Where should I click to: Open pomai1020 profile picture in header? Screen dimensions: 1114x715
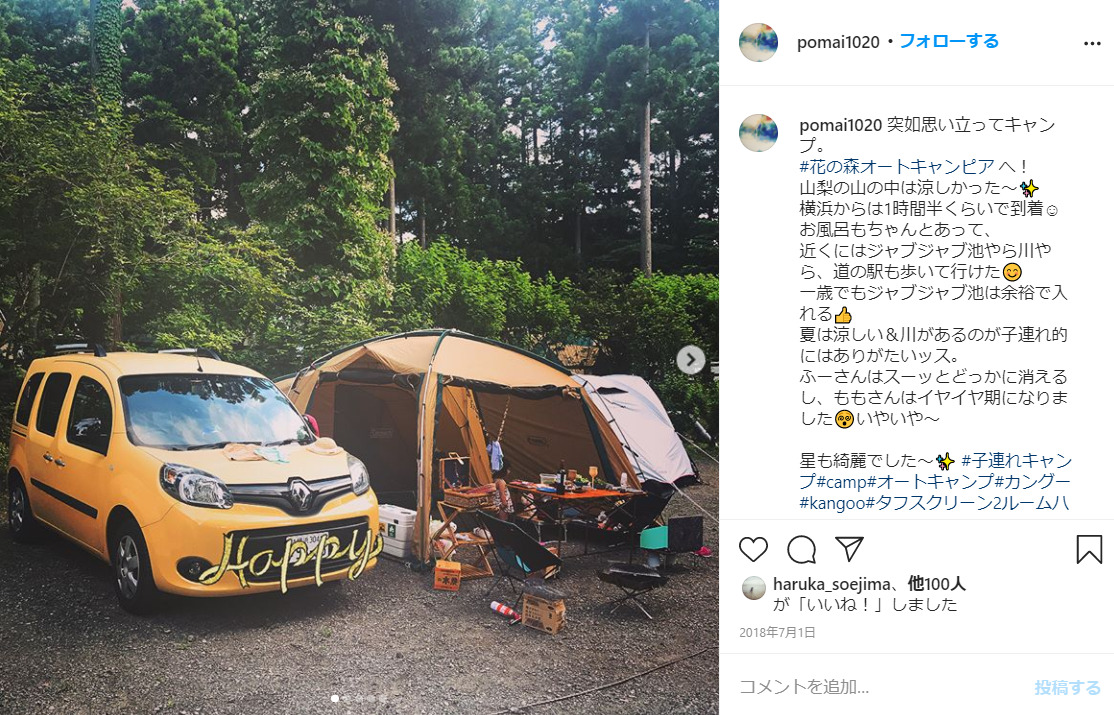point(758,43)
